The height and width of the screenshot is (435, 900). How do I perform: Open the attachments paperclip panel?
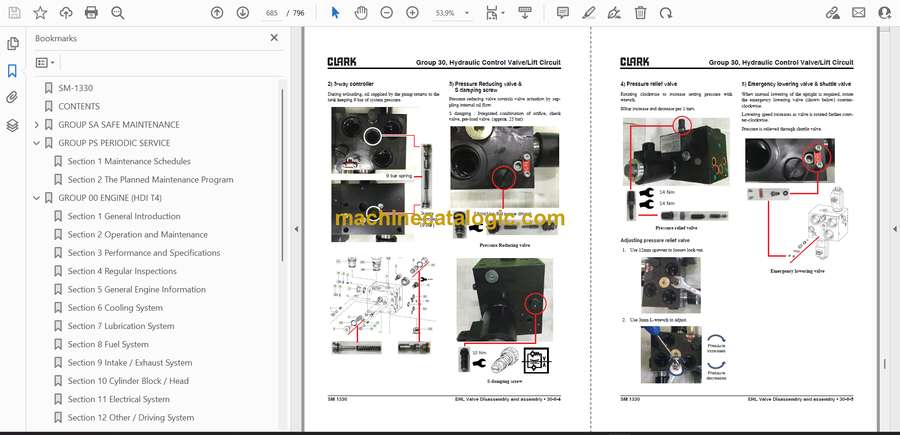[x=12, y=98]
